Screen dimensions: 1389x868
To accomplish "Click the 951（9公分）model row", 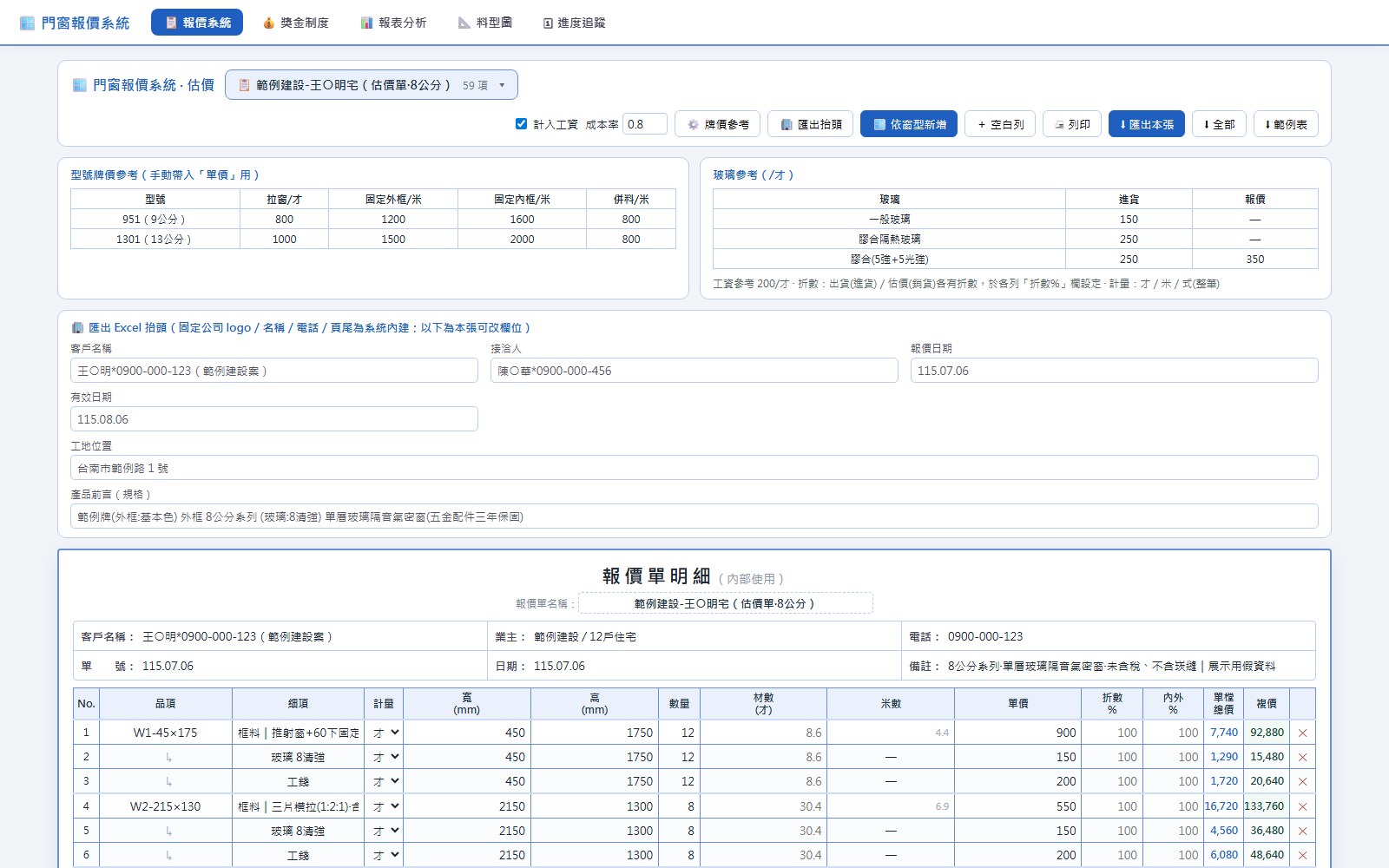I will [x=373, y=219].
